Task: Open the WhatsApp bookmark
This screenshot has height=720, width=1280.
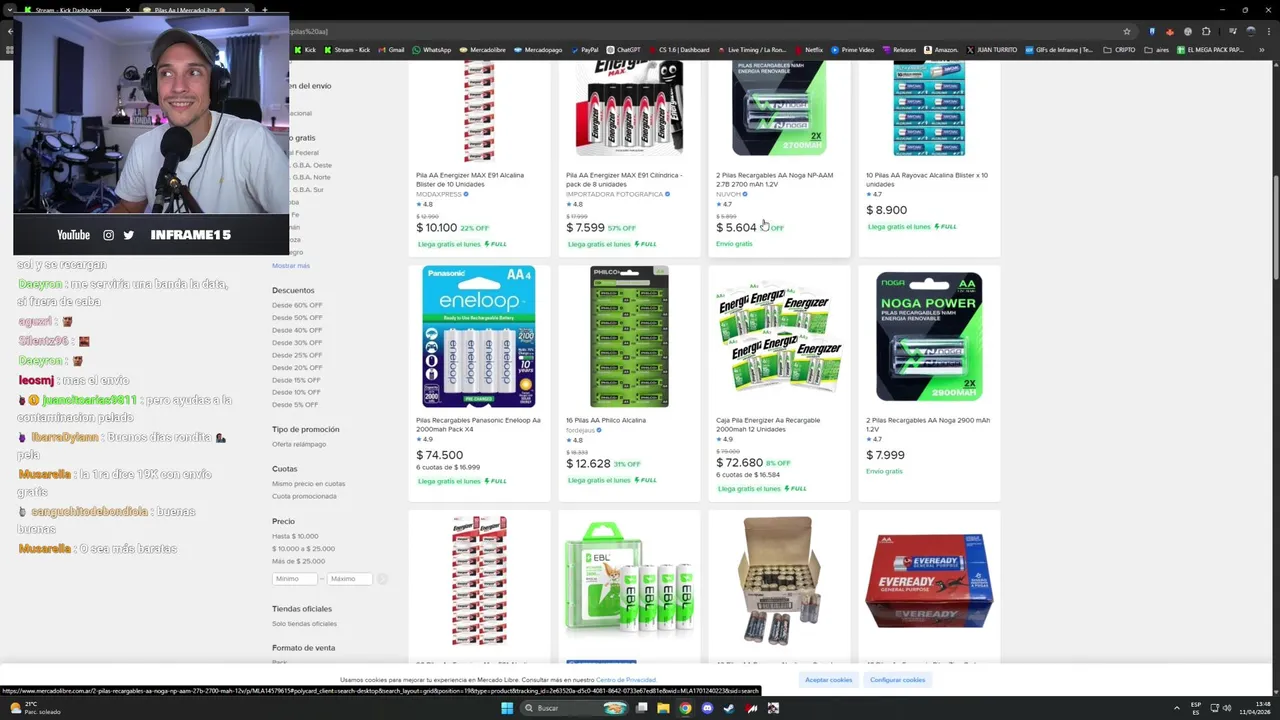Action: pos(431,50)
